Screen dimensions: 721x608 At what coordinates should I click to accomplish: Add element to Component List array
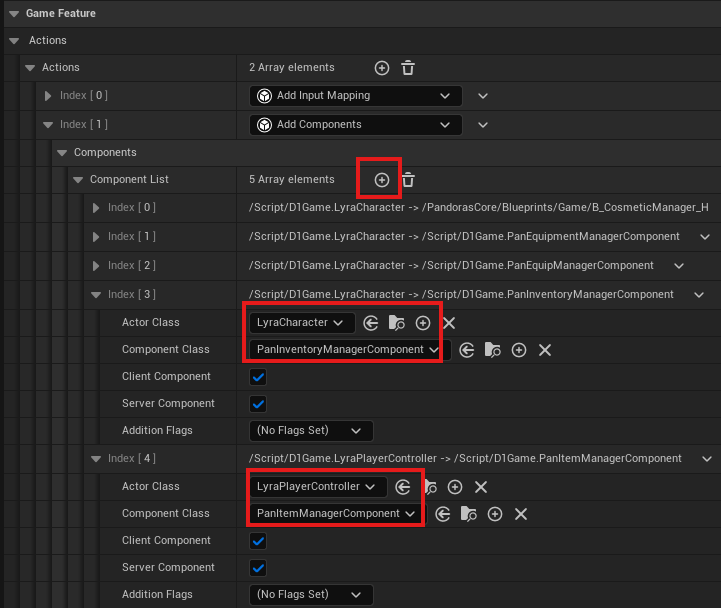coord(382,180)
